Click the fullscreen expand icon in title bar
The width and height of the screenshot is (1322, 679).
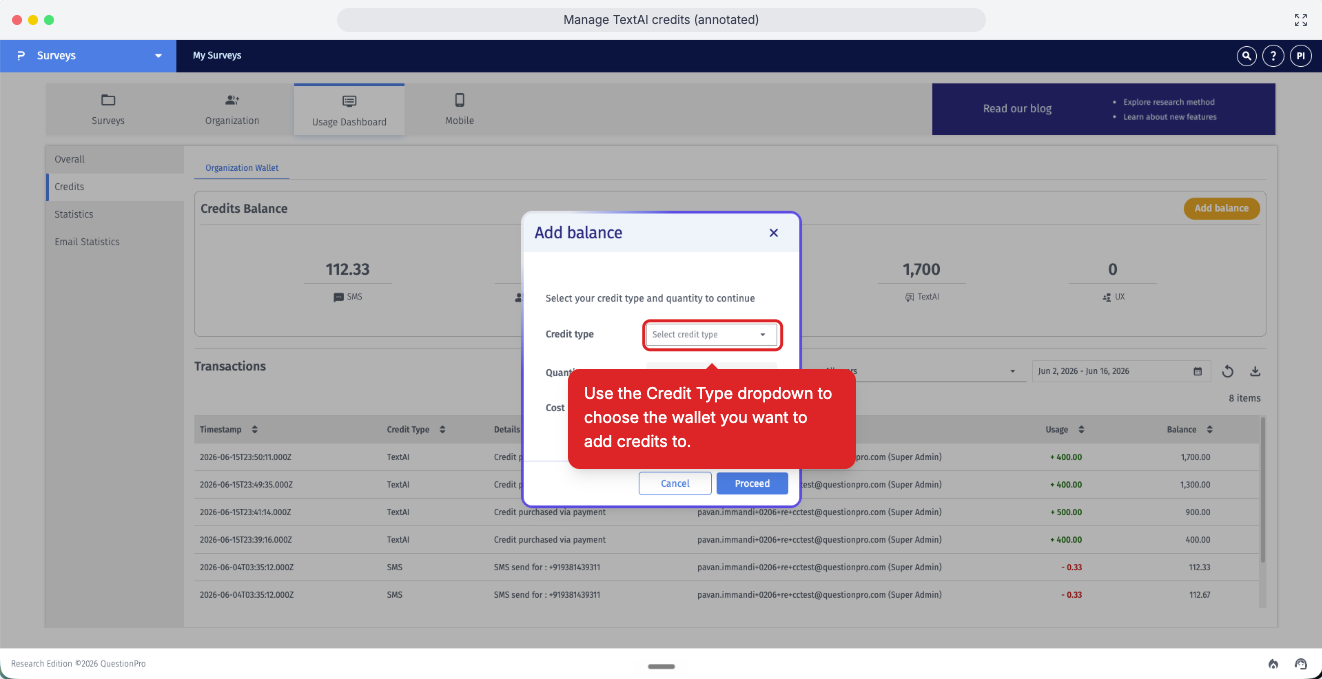coord(1301,20)
